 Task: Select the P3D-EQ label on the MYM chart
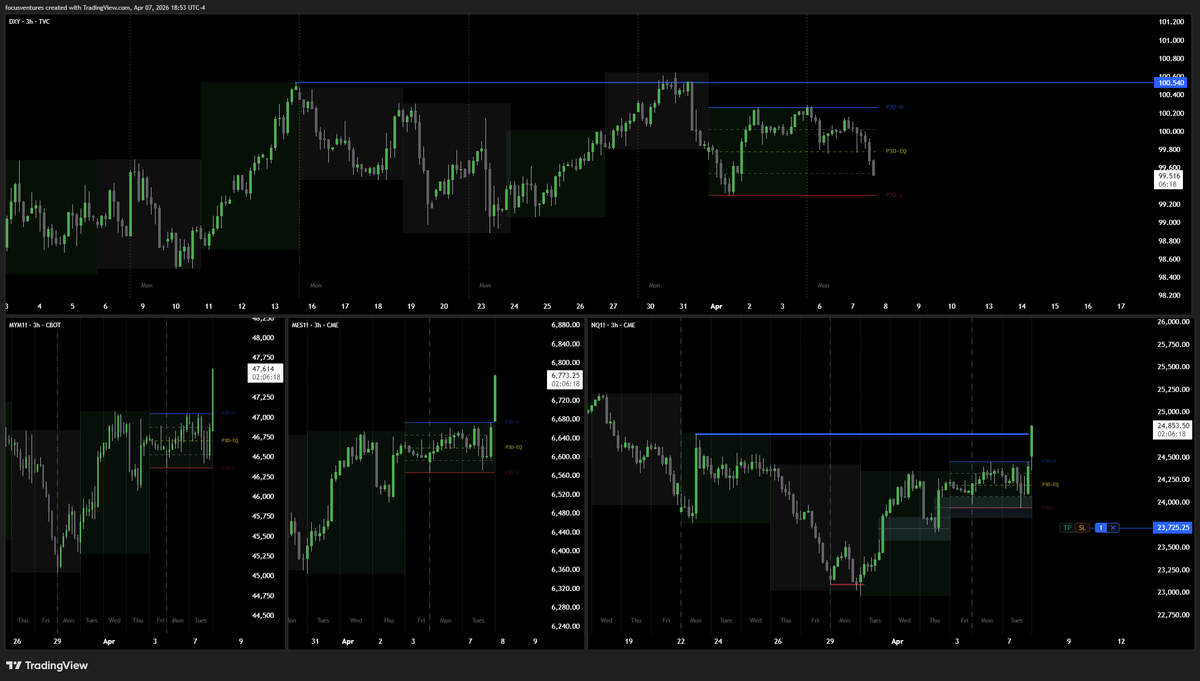[x=228, y=440]
